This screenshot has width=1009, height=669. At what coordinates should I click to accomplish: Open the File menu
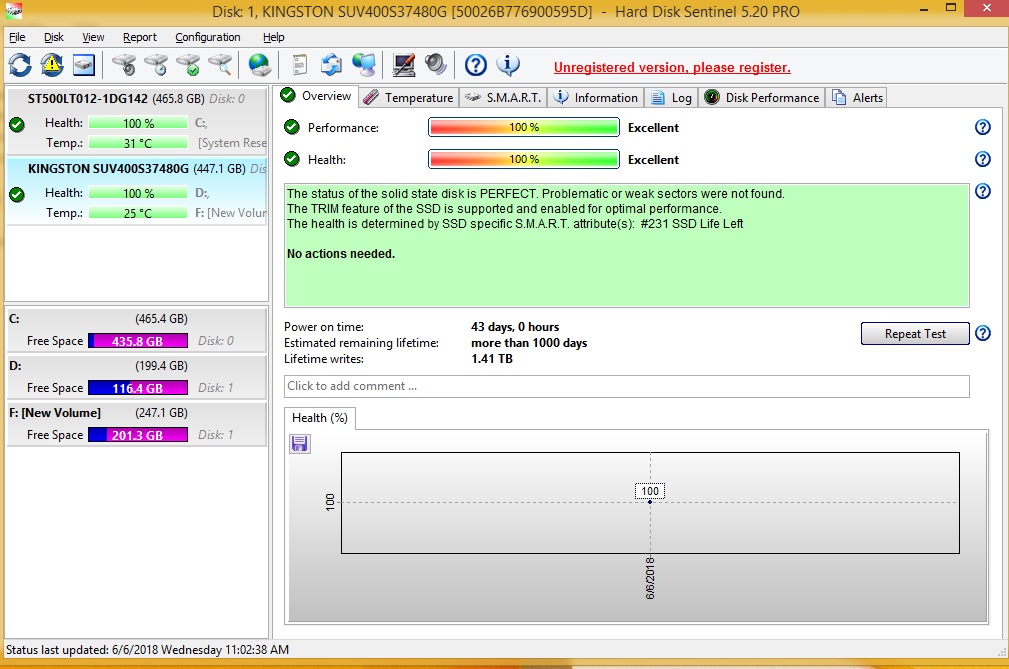pos(17,37)
